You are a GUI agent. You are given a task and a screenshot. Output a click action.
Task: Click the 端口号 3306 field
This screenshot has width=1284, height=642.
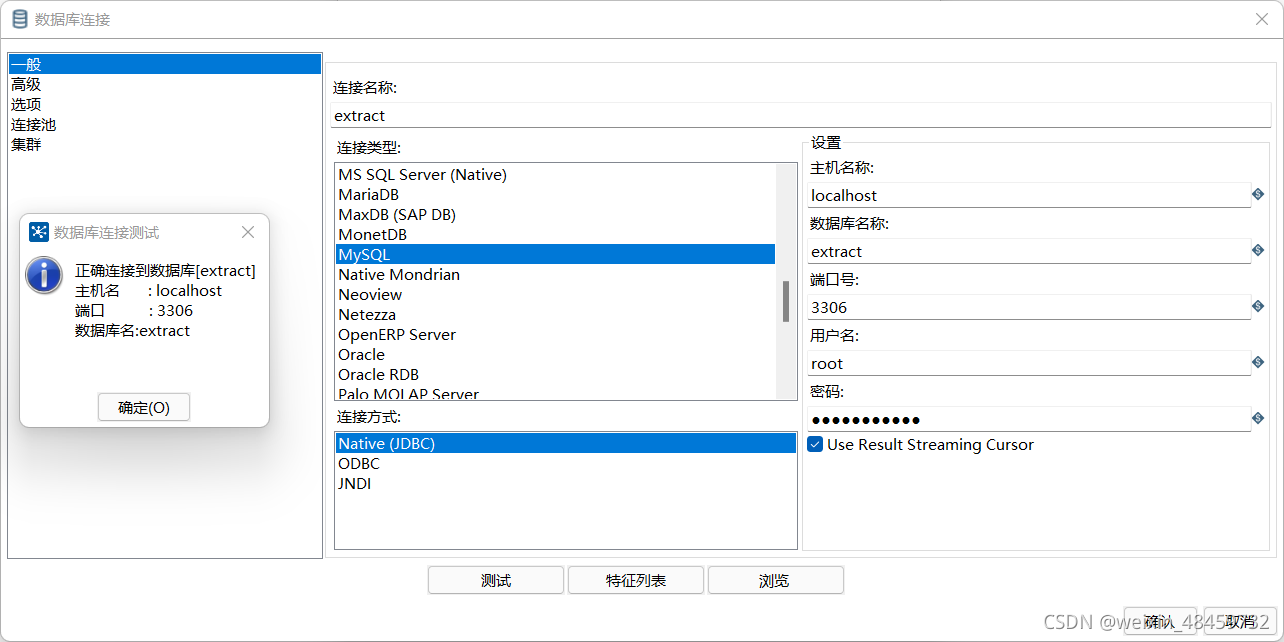click(x=1029, y=307)
